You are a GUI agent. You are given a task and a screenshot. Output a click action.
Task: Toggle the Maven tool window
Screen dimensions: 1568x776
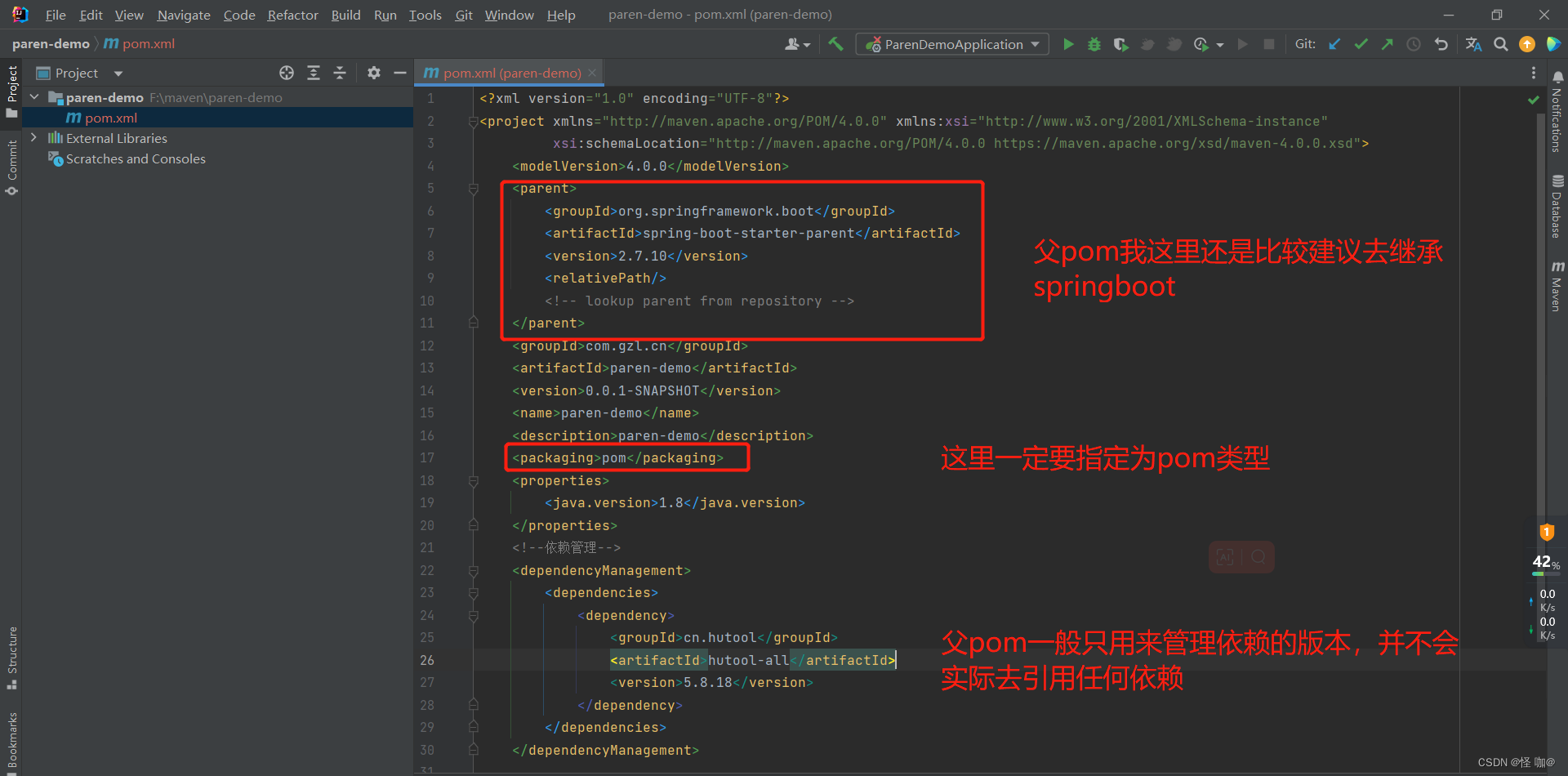[x=1557, y=286]
